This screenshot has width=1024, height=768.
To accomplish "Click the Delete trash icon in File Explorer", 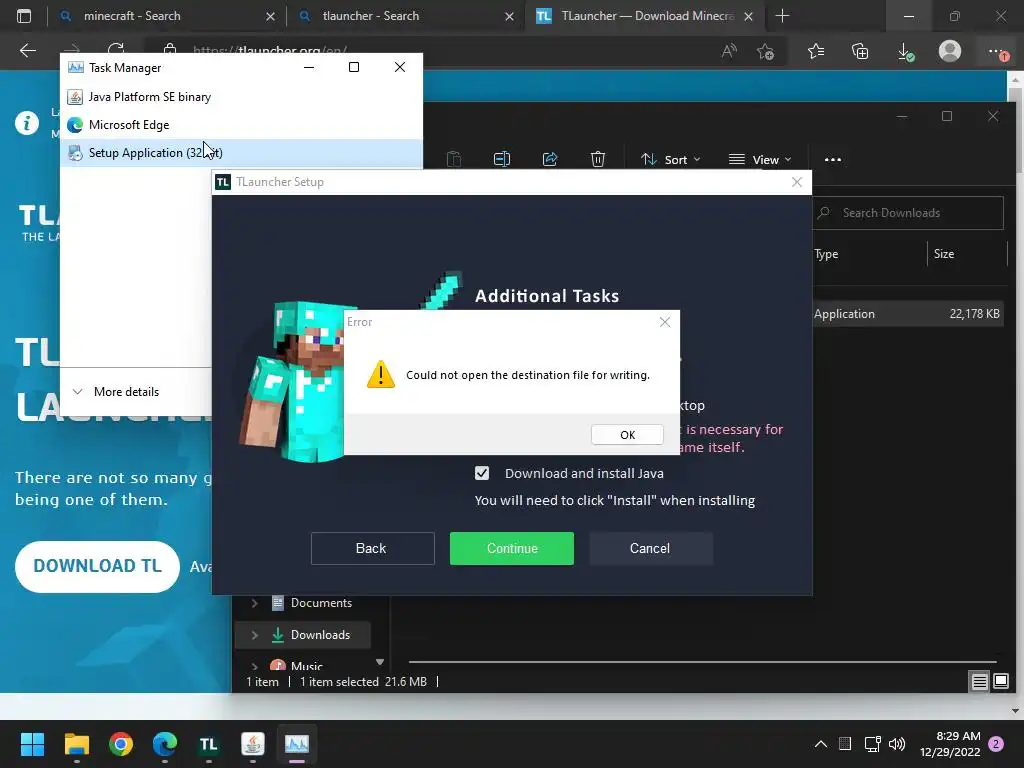I will 598,159.
